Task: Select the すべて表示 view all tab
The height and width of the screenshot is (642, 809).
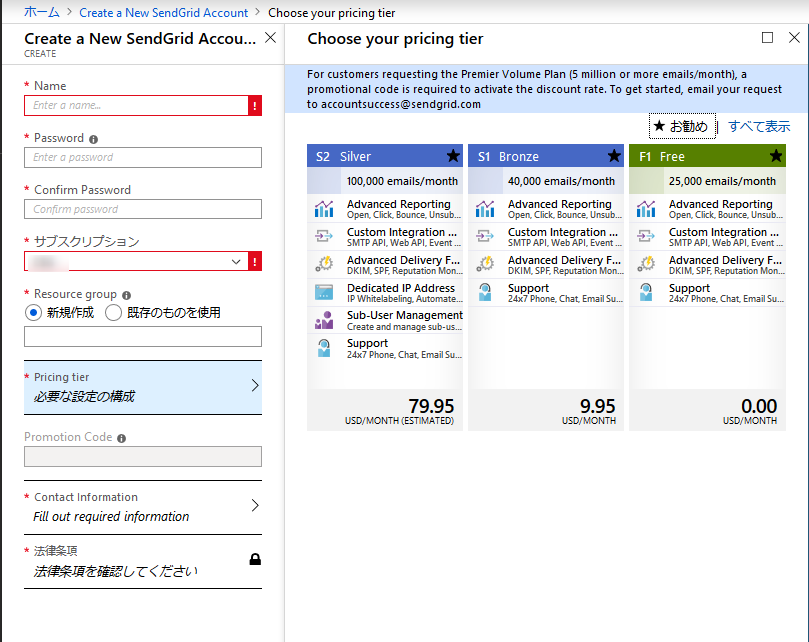Action: point(759,126)
